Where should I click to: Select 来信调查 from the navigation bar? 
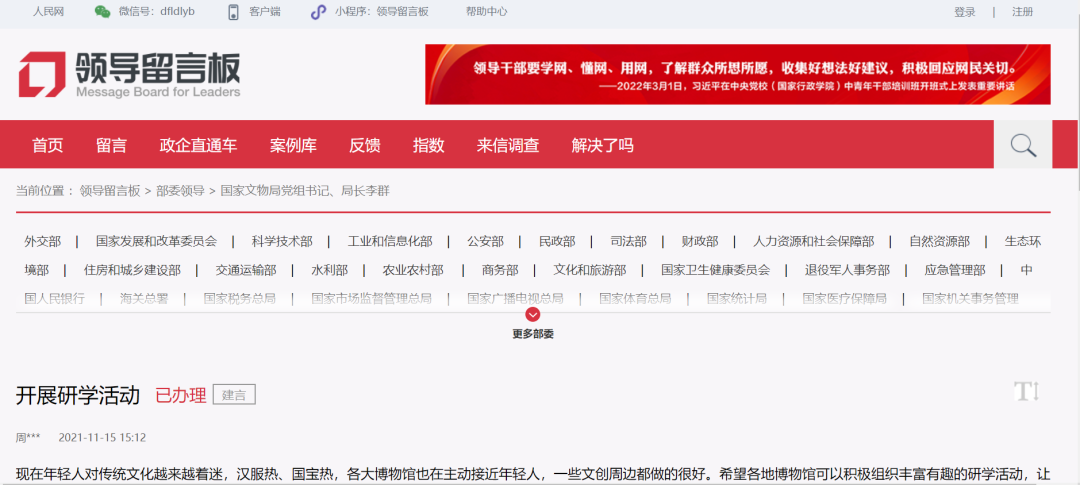(x=508, y=145)
